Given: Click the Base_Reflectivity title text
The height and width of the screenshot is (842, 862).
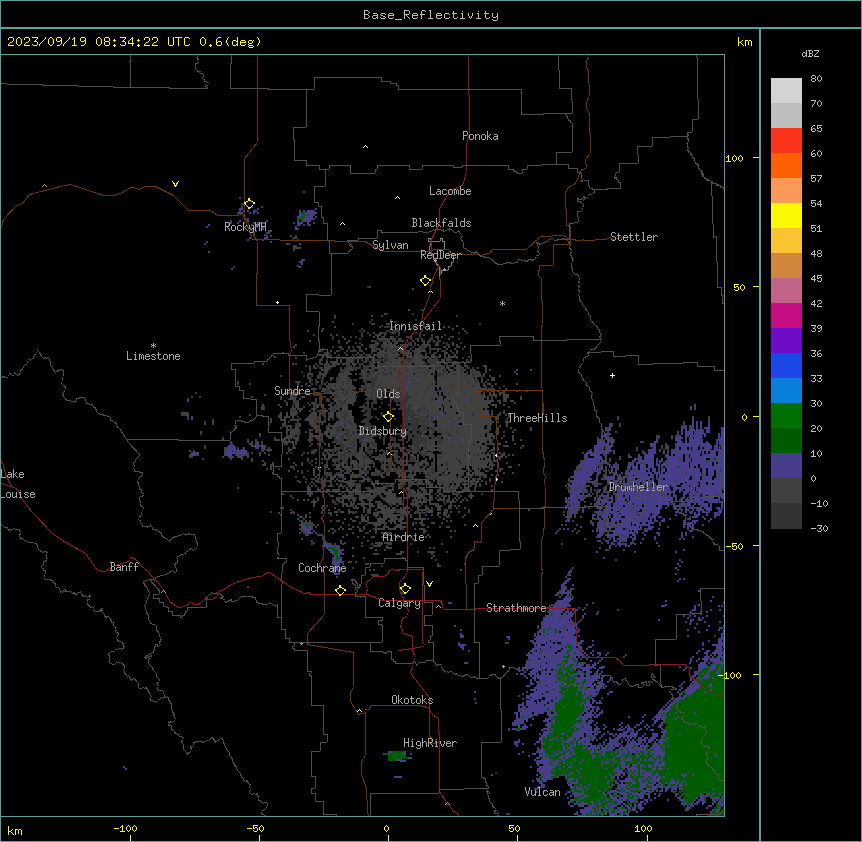Looking at the screenshot, I should (x=431, y=15).
